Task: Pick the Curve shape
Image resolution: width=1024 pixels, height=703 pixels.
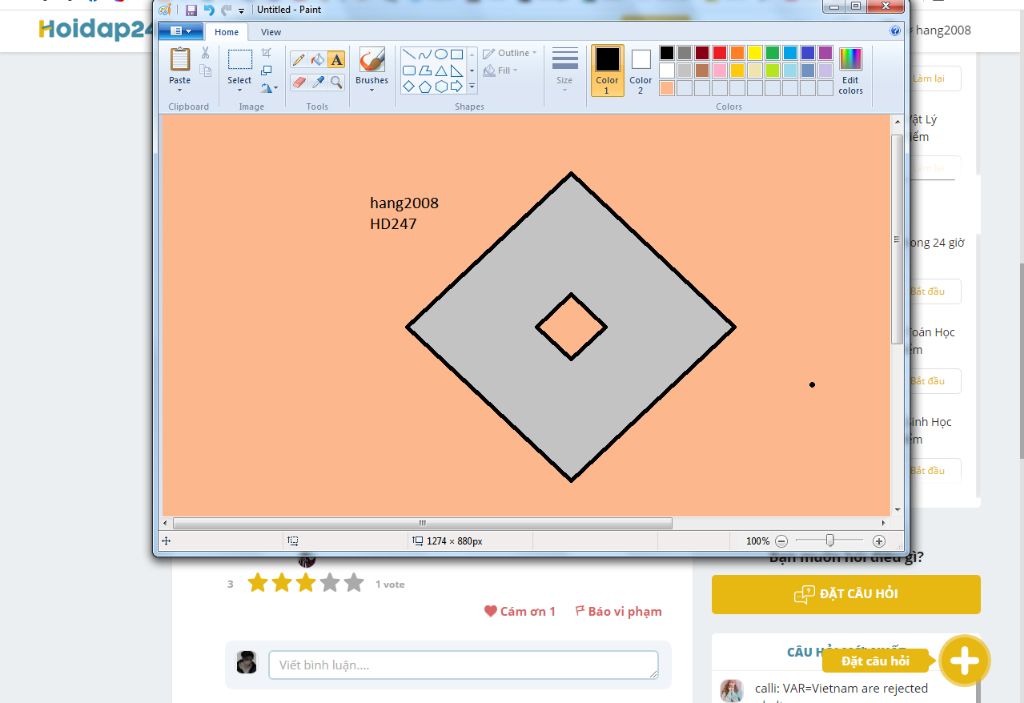Action: pyautogui.click(x=425, y=54)
